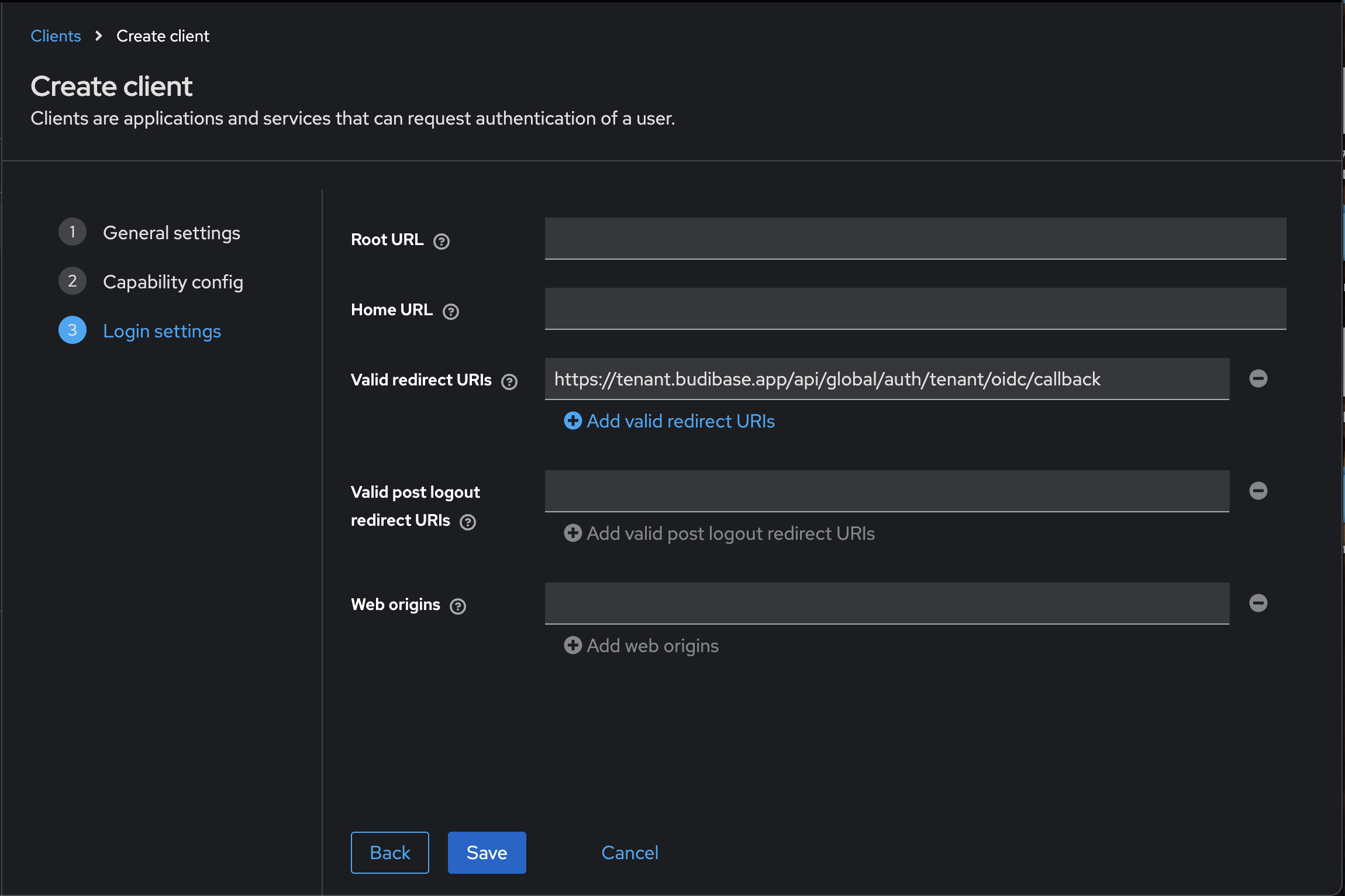Image resolution: width=1345 pixels, height=896 pixels.
Task: Edit the Valid redirect URIs field
Action: tap(887, 379)
